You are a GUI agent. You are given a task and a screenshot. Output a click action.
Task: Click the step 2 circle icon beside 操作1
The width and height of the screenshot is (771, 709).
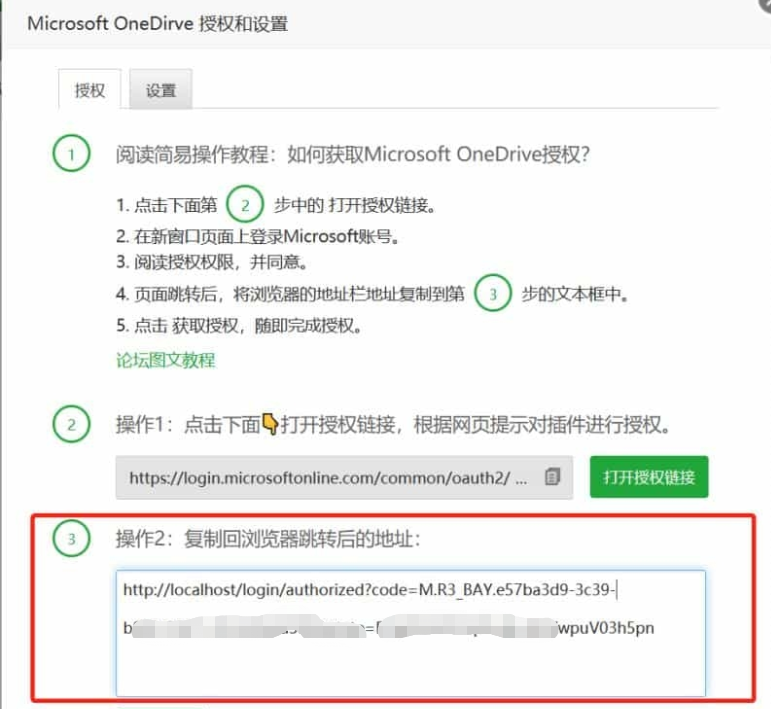coord(71,424)
